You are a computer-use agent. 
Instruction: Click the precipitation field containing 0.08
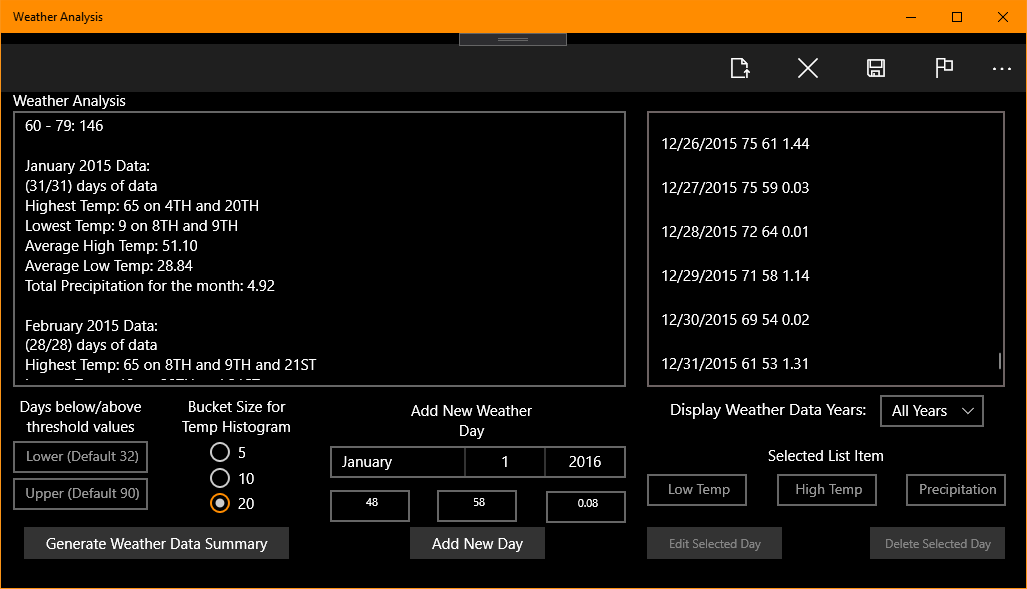pyautogui.click(x=586, y=506)
